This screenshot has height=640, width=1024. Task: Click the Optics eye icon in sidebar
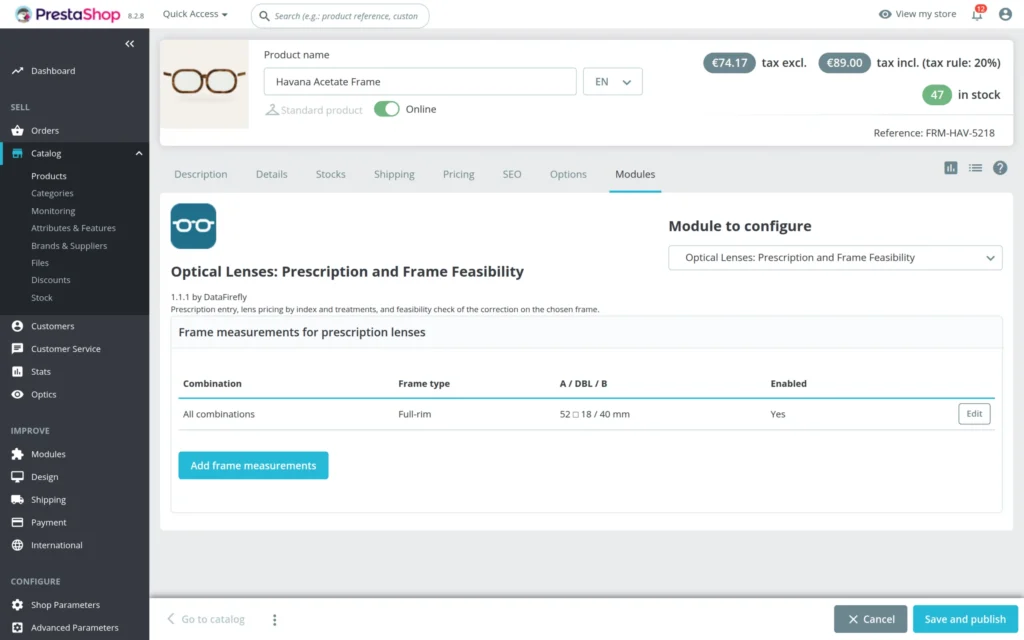pos(18,394)
